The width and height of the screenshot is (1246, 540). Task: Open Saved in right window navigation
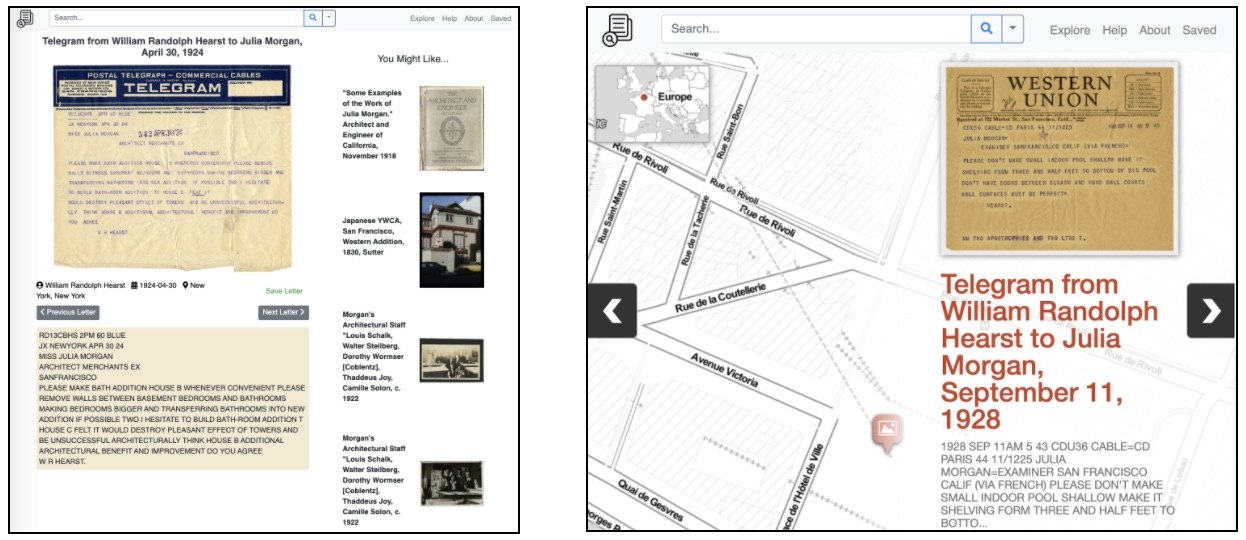(1199, 30)
